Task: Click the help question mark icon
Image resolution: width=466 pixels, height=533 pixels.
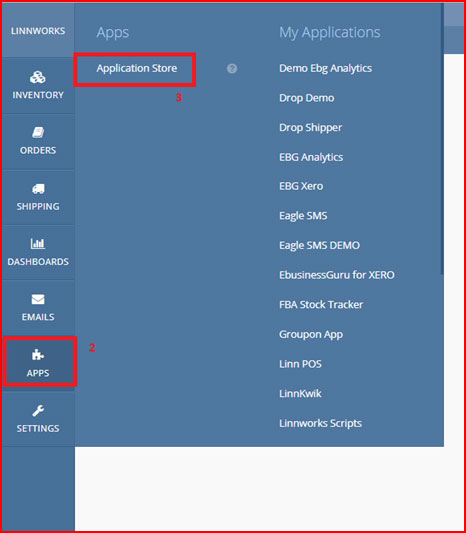Action: 232,69
